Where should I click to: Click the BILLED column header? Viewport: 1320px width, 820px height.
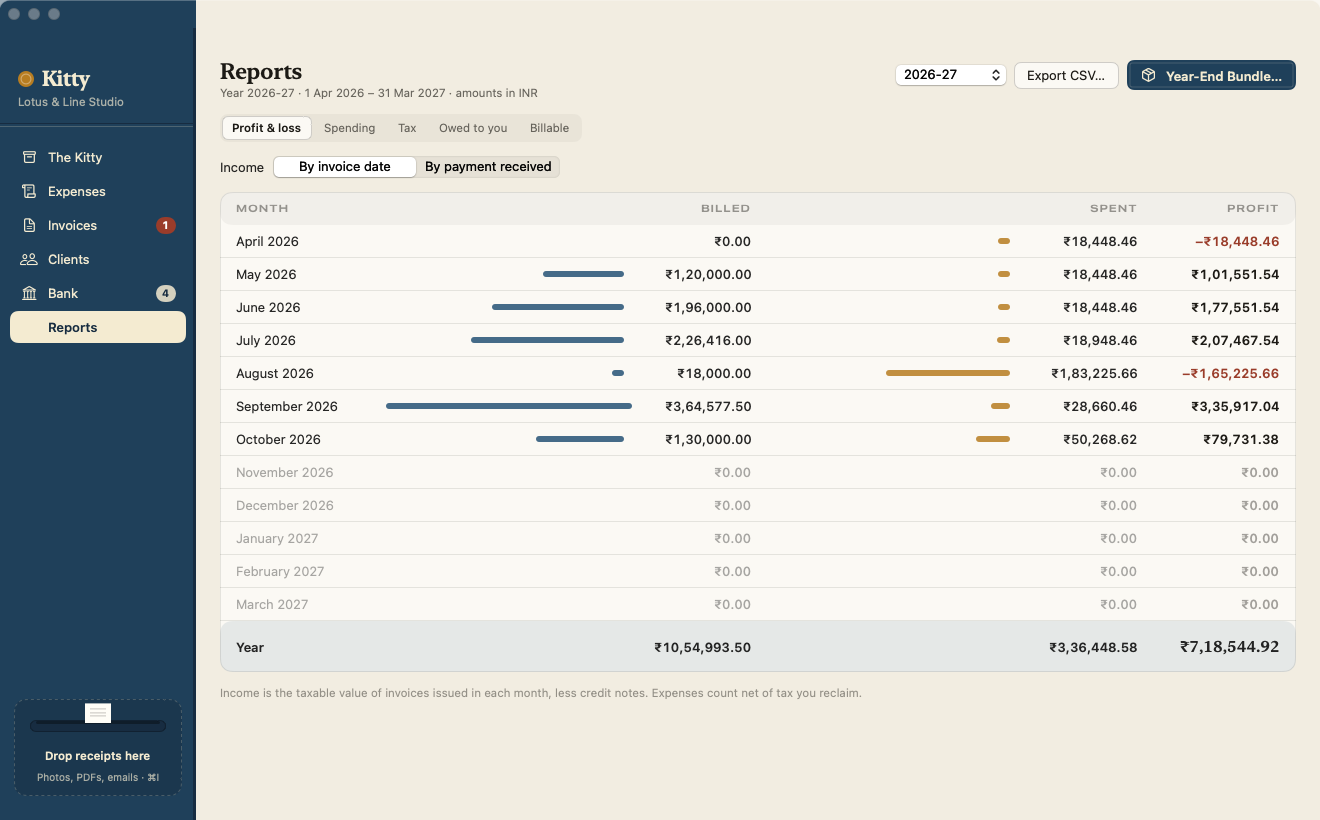725,208
